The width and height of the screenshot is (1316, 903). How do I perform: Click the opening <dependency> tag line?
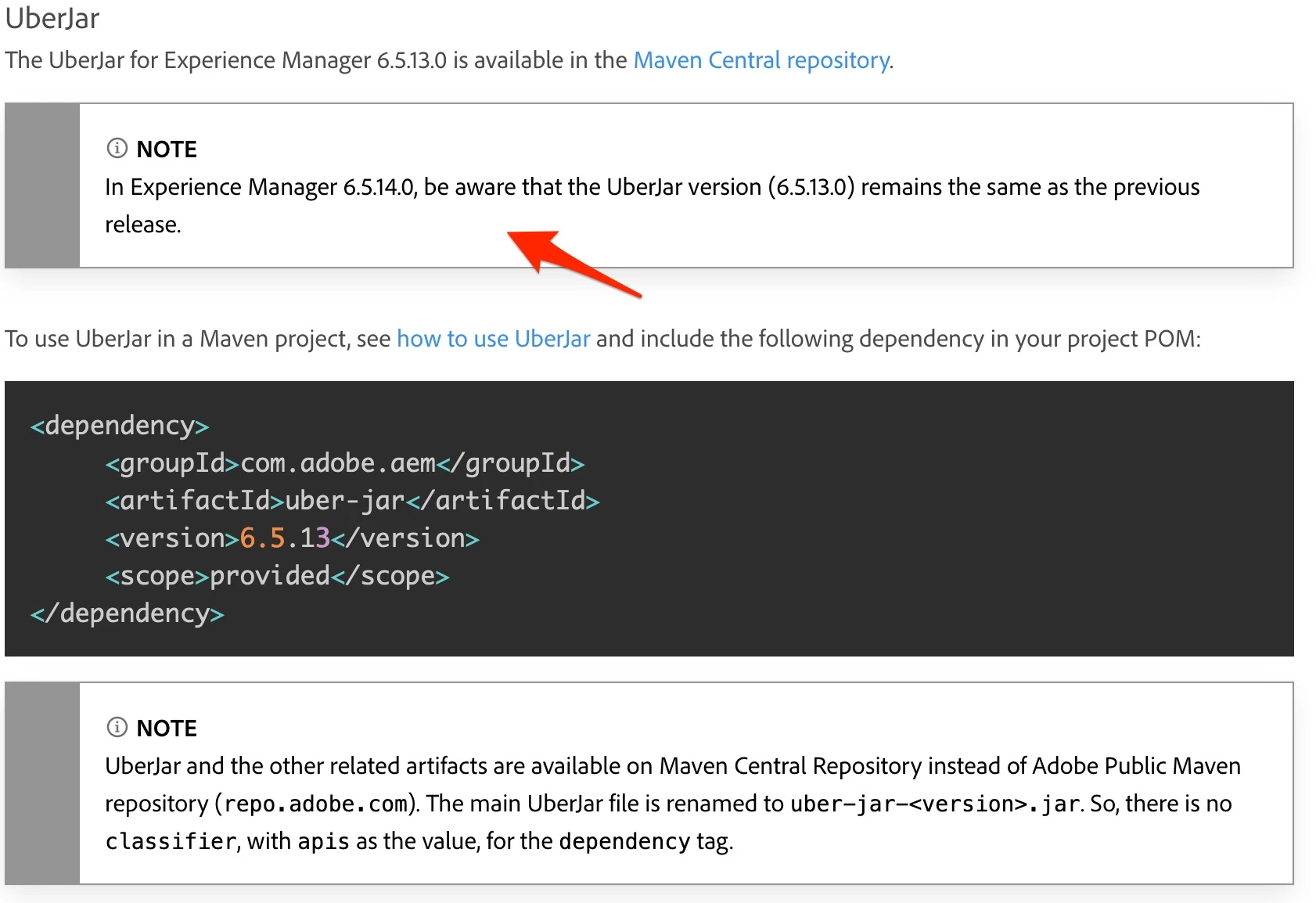pyautogui.click(x=120, y=426)
